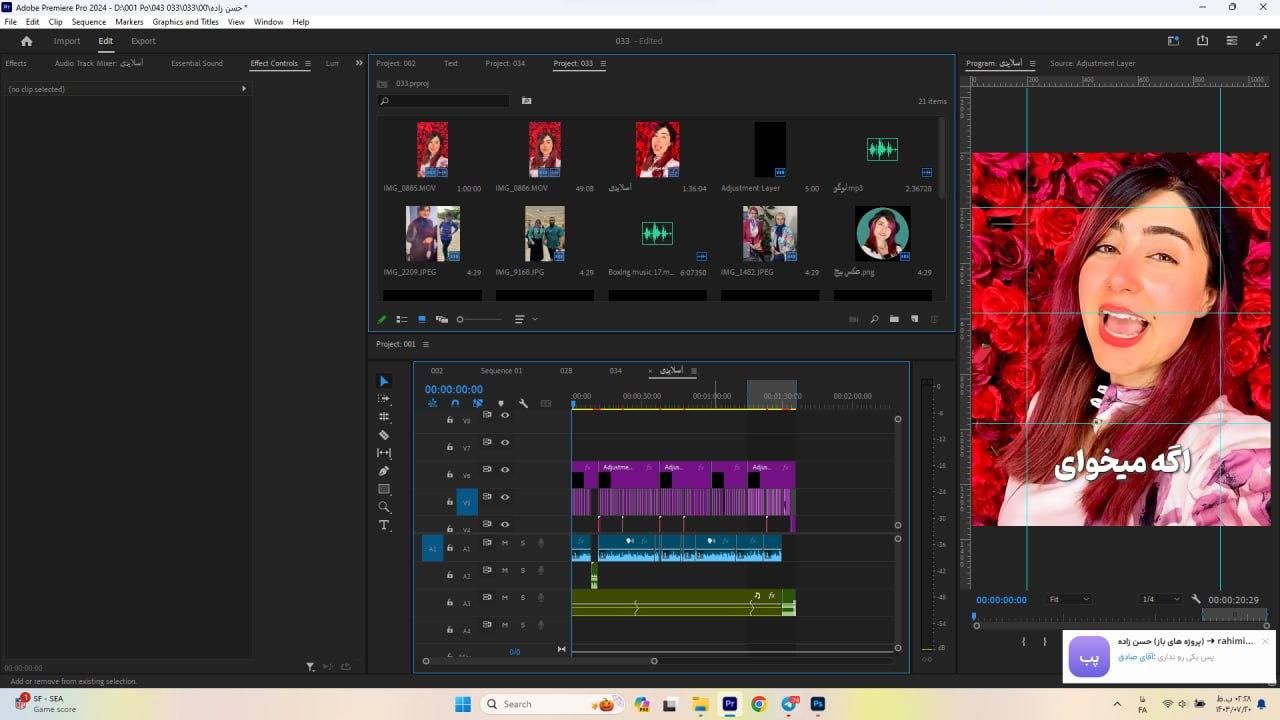The width and height of the screenshot is (1280, 720).
Task: Toggle project writable pencil icon
Action: [382, 319]
